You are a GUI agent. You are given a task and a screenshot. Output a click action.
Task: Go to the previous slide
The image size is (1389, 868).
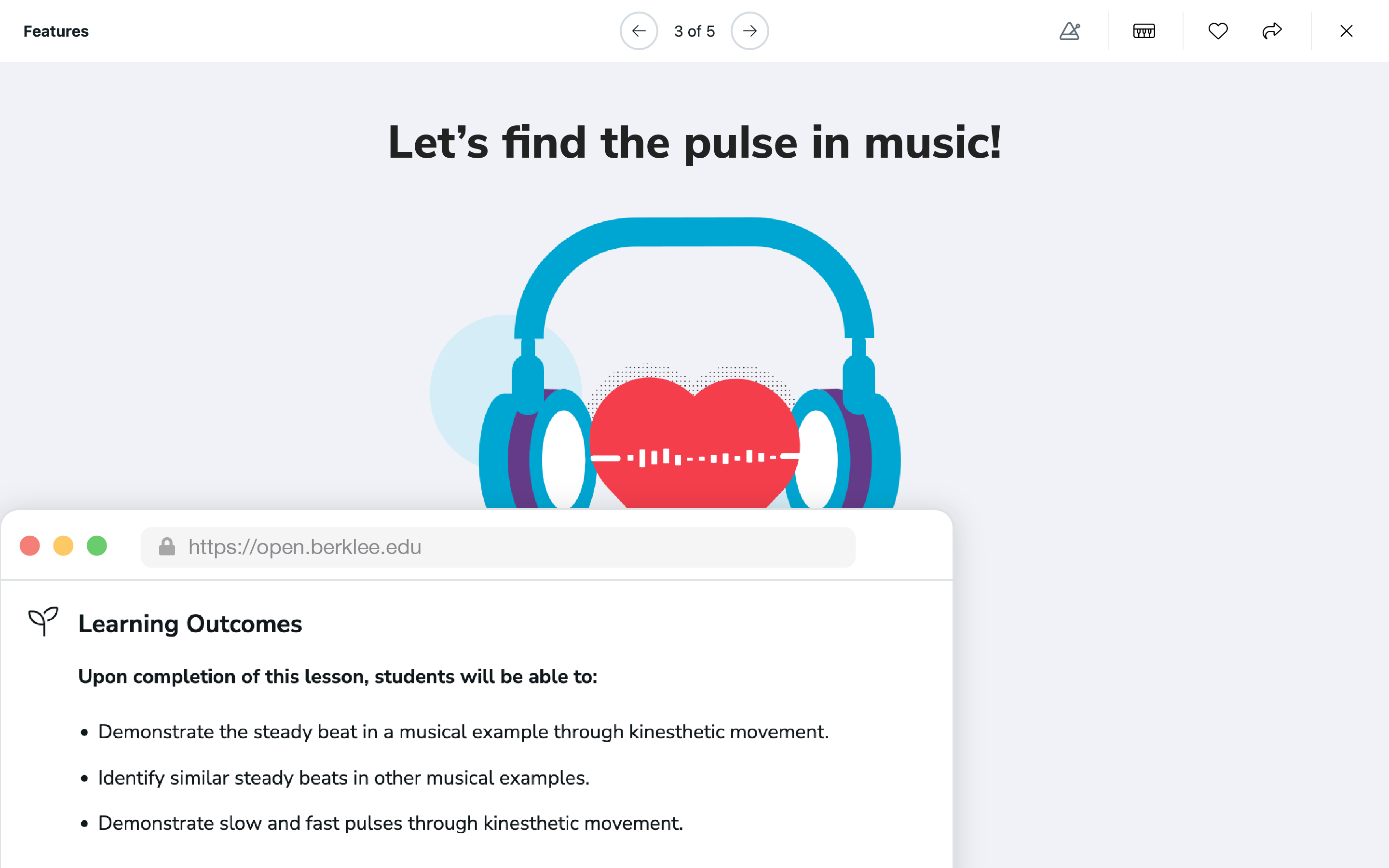(639, 31)
